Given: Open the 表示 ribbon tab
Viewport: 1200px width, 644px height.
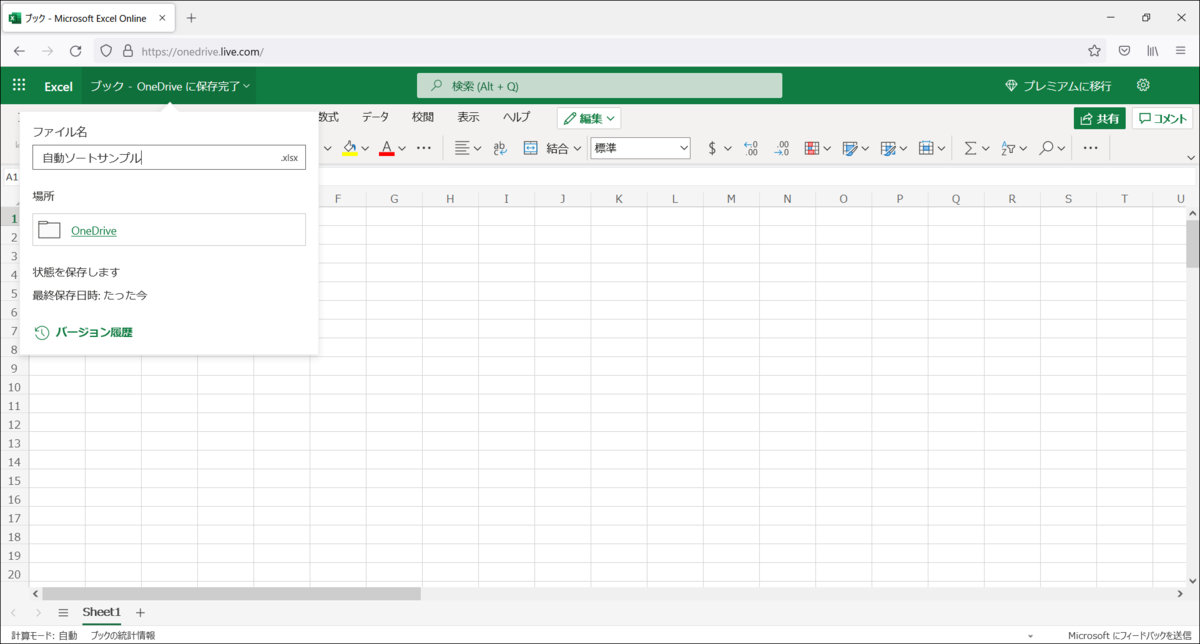Looking at the screenshot, I should tap(469, 117).
